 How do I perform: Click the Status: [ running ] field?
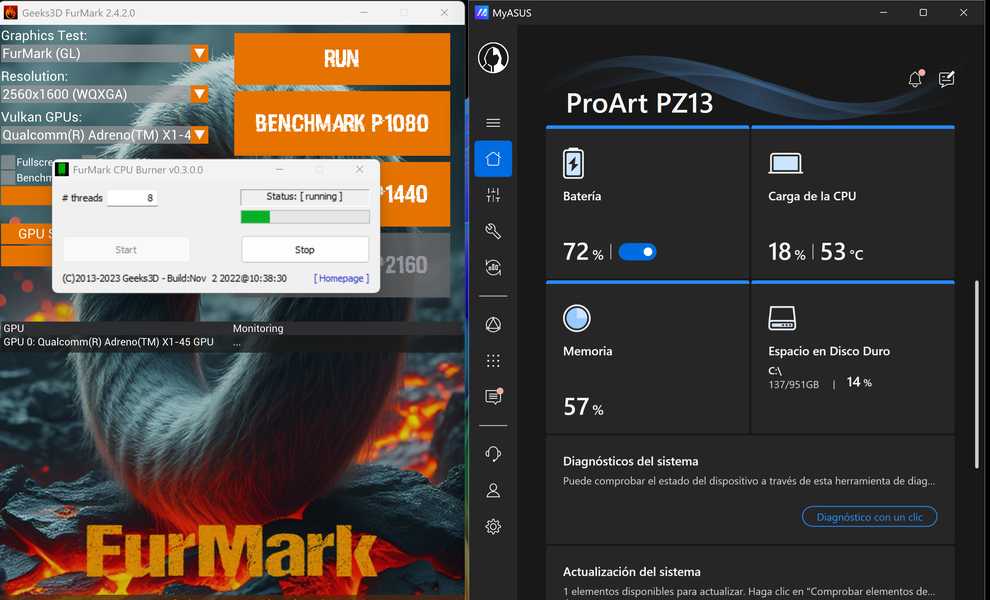[x=304, y=197]
